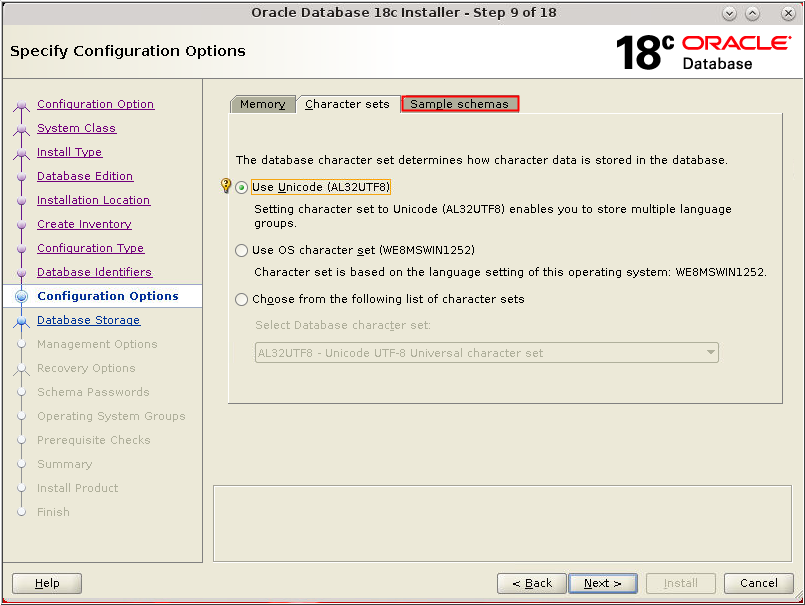This screenshot has height=605, width=805.
Task: Click the Installation Location step marker icon
Action: tap(22, 201)
